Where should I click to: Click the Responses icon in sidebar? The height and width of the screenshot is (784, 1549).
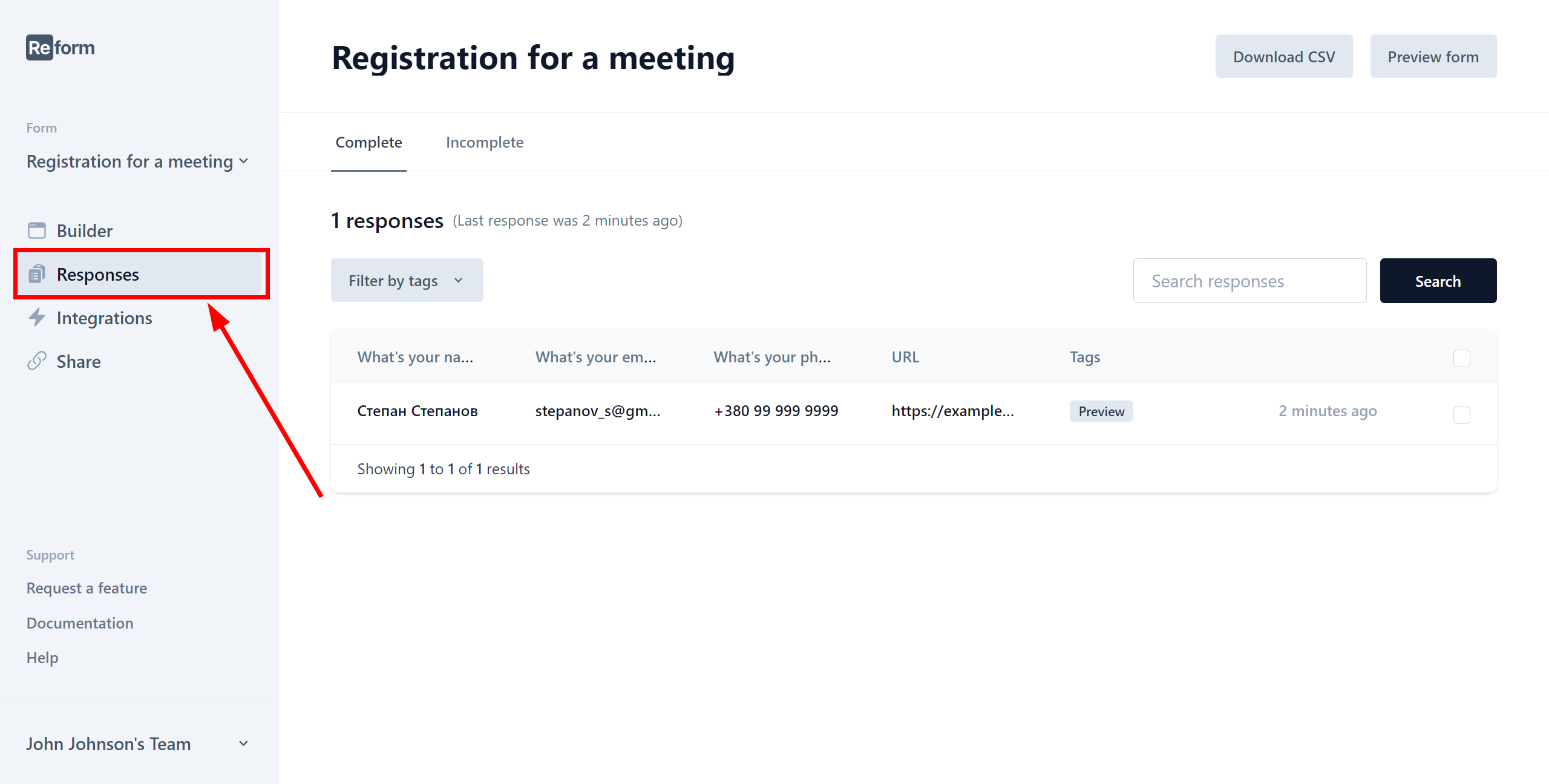coord(37,274)
